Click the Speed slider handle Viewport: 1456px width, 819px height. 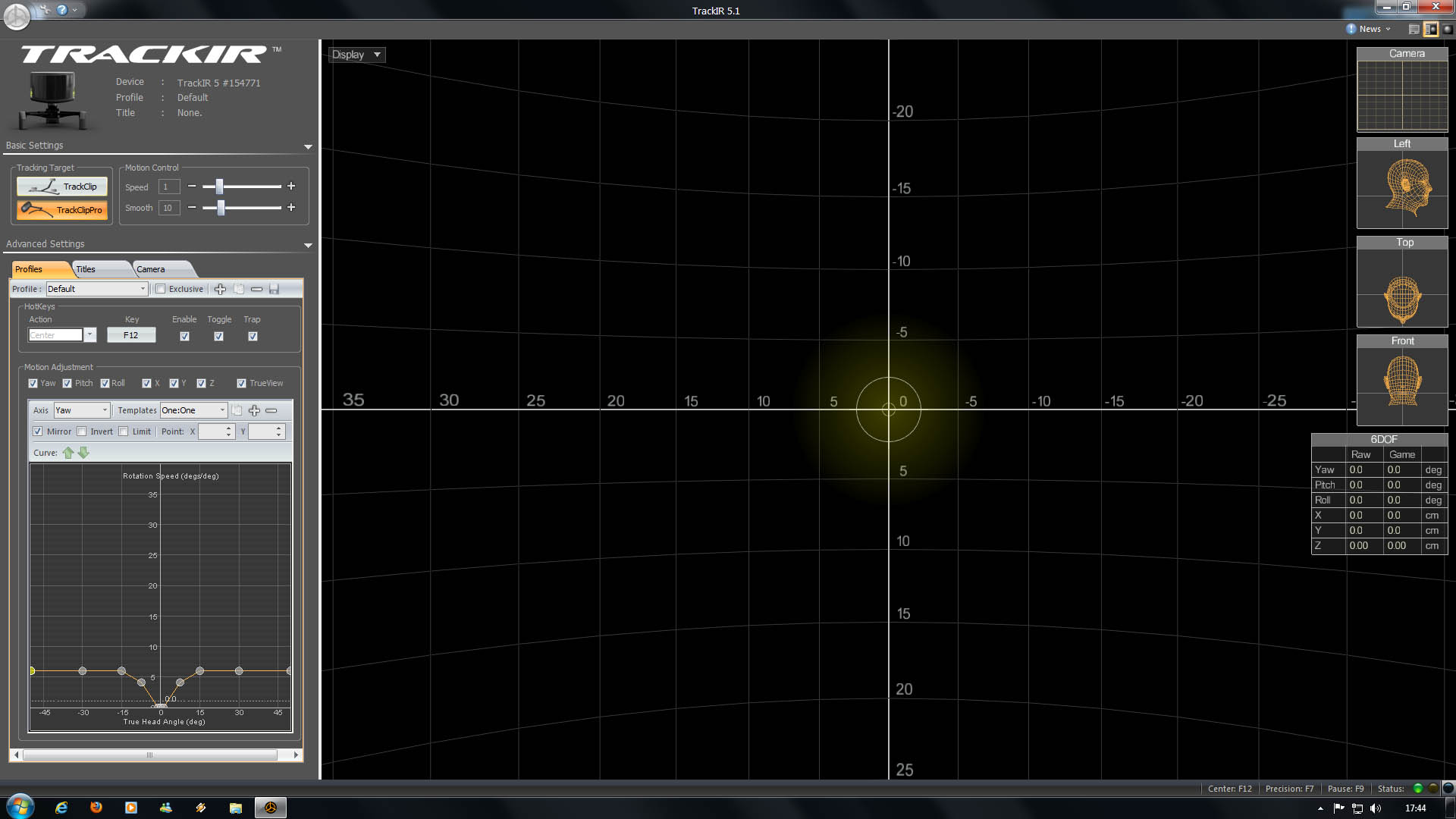click(x=219, y=187)
